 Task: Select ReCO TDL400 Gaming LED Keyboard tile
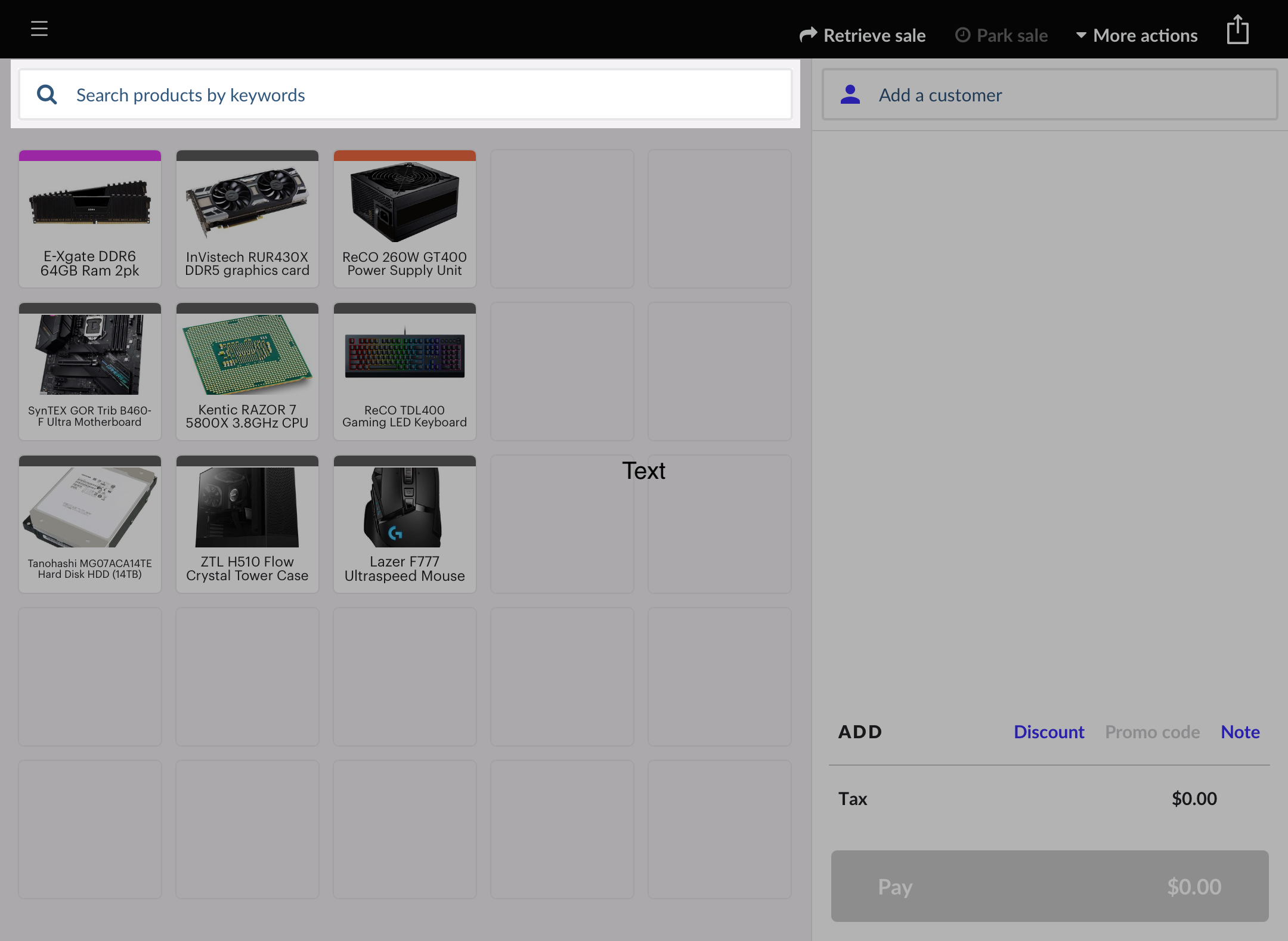coord(405,372)
